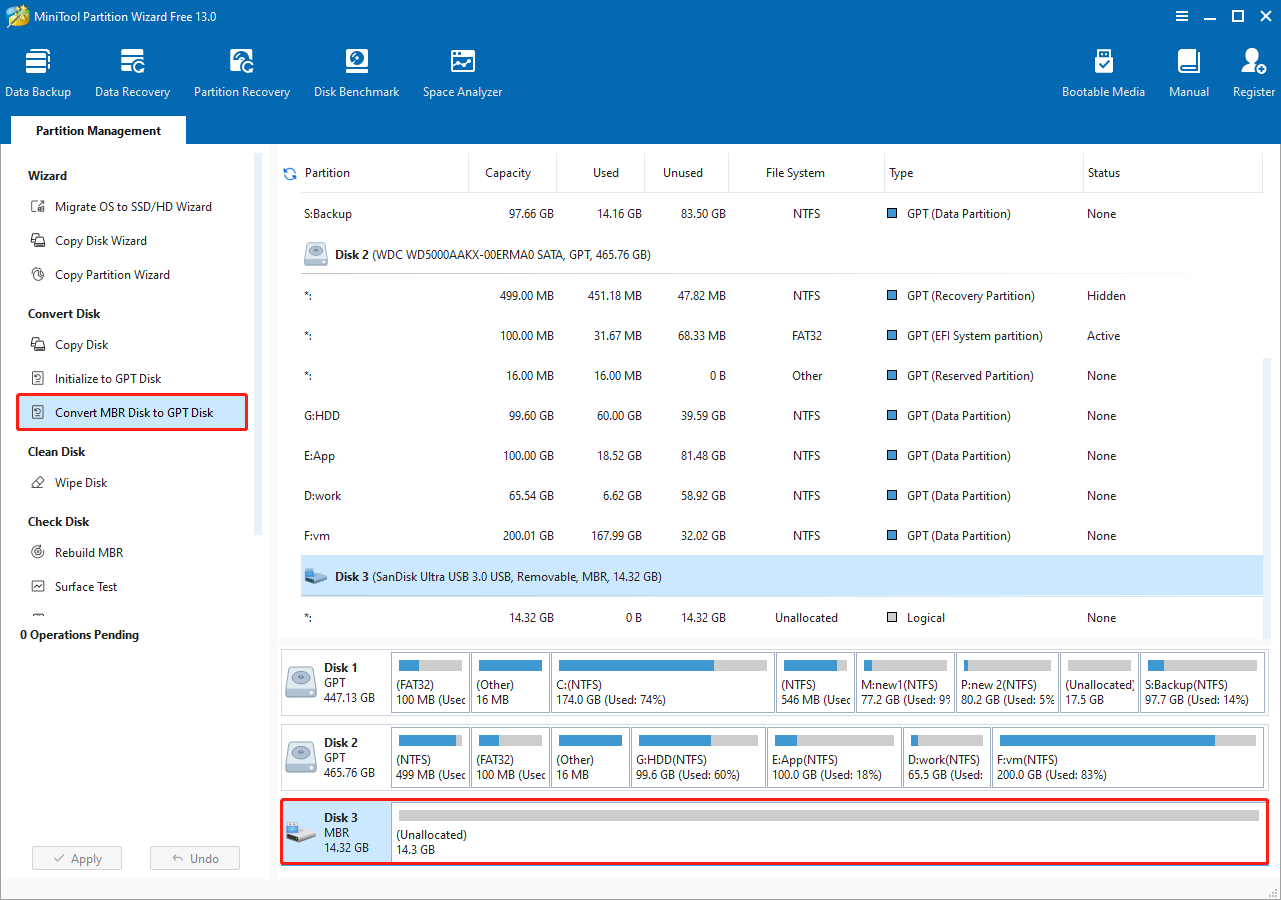Choose Wipe Disk under Clean Disk
This screenshot has width=1281, height=900.
tap(81, 483)
